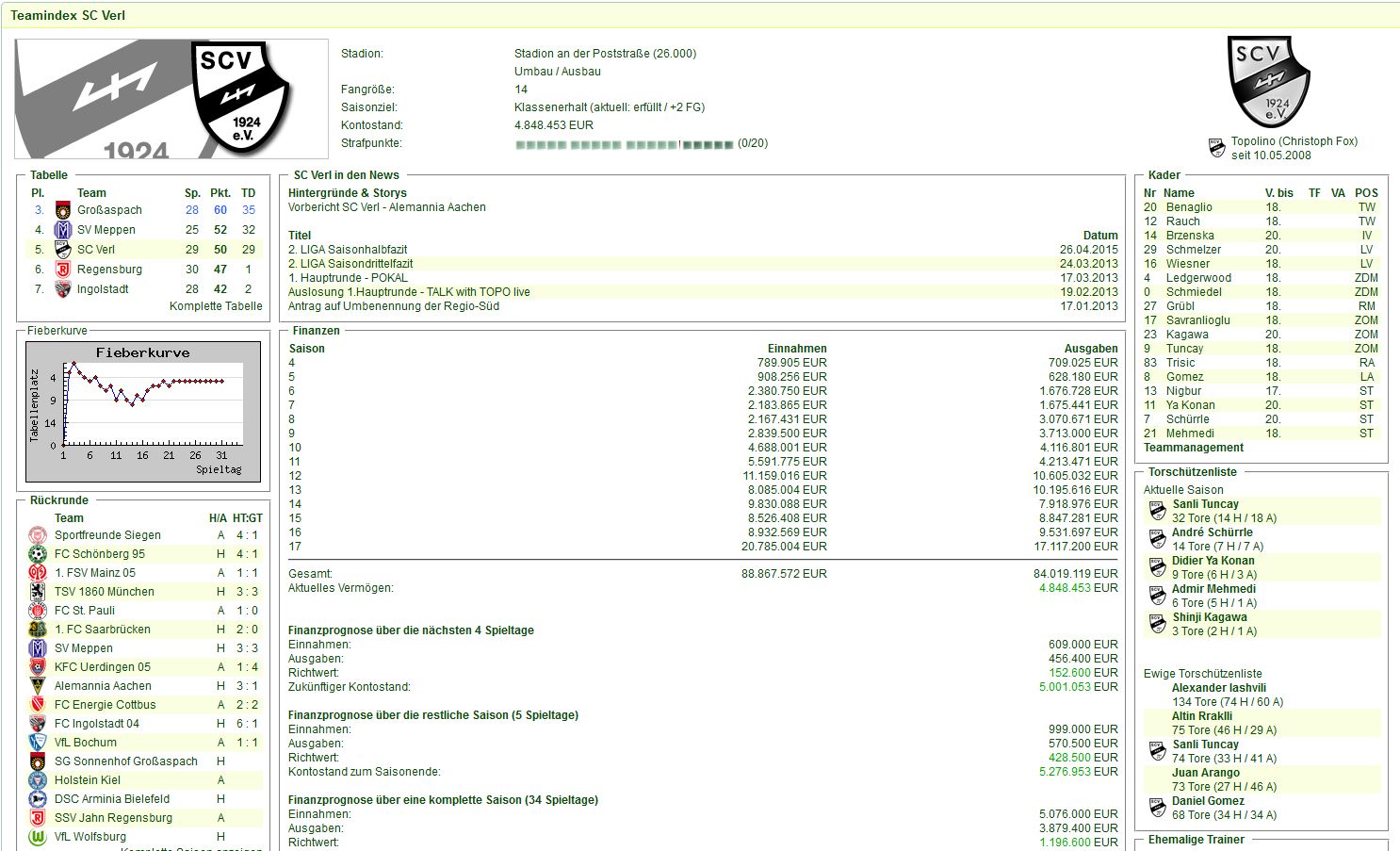Click the VfL Bochum crest
Viewport: 1400px width, 851px height.
pos(38,743)
